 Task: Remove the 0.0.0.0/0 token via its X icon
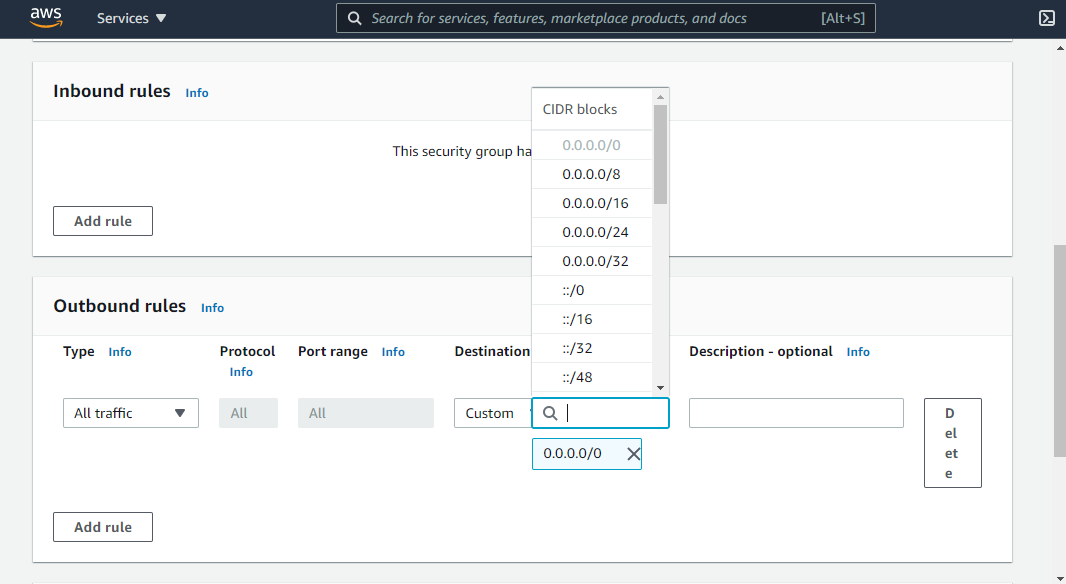632,453
